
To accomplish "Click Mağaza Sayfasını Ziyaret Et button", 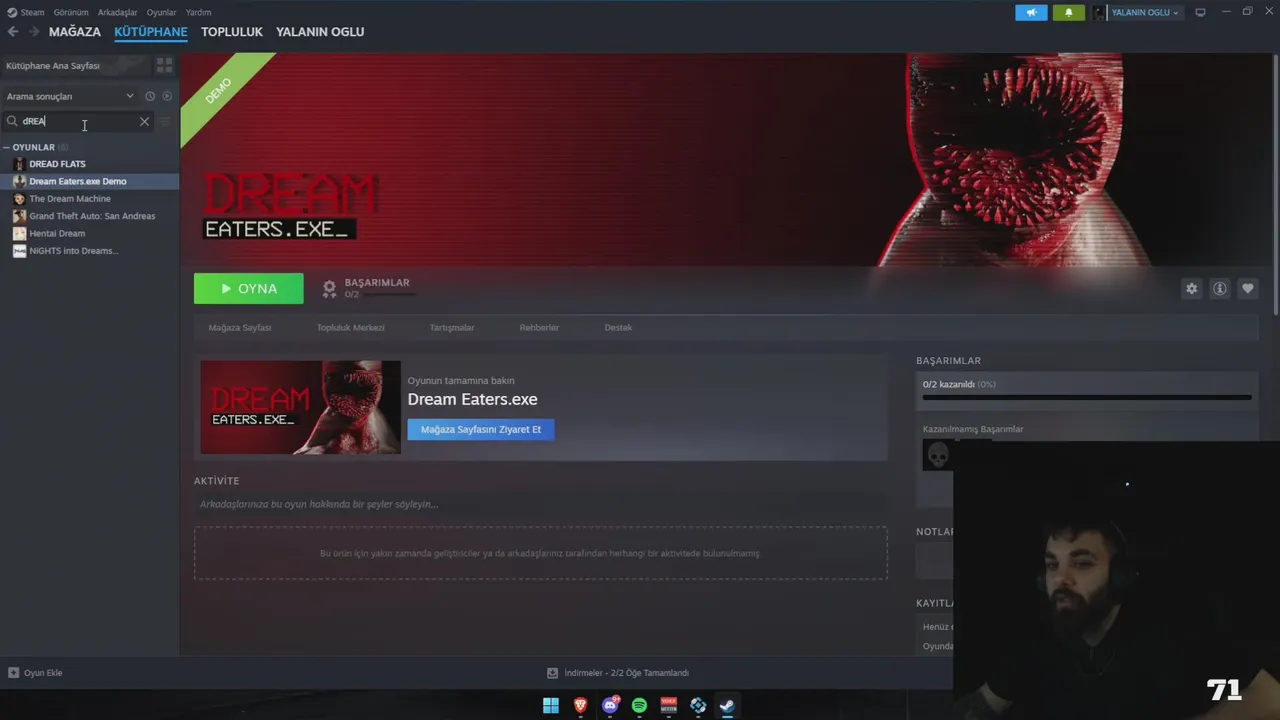I will [481, 429].
